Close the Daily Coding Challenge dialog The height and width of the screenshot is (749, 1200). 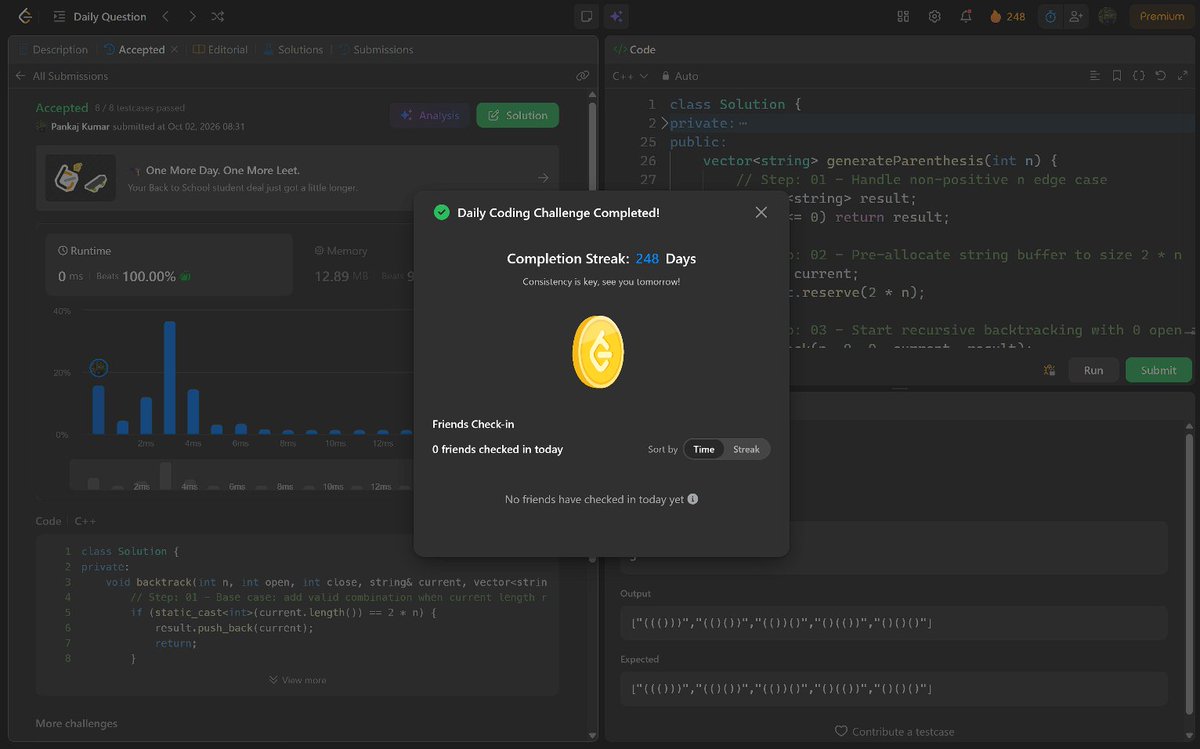click(761, 212)
